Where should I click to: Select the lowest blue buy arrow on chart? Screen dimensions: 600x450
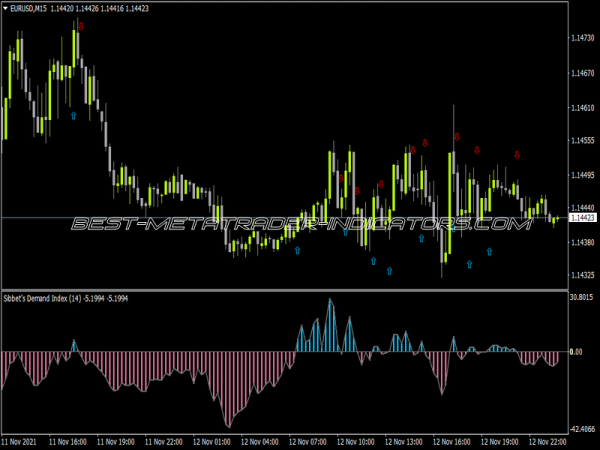pyautogui.click(x=390, y=271)
